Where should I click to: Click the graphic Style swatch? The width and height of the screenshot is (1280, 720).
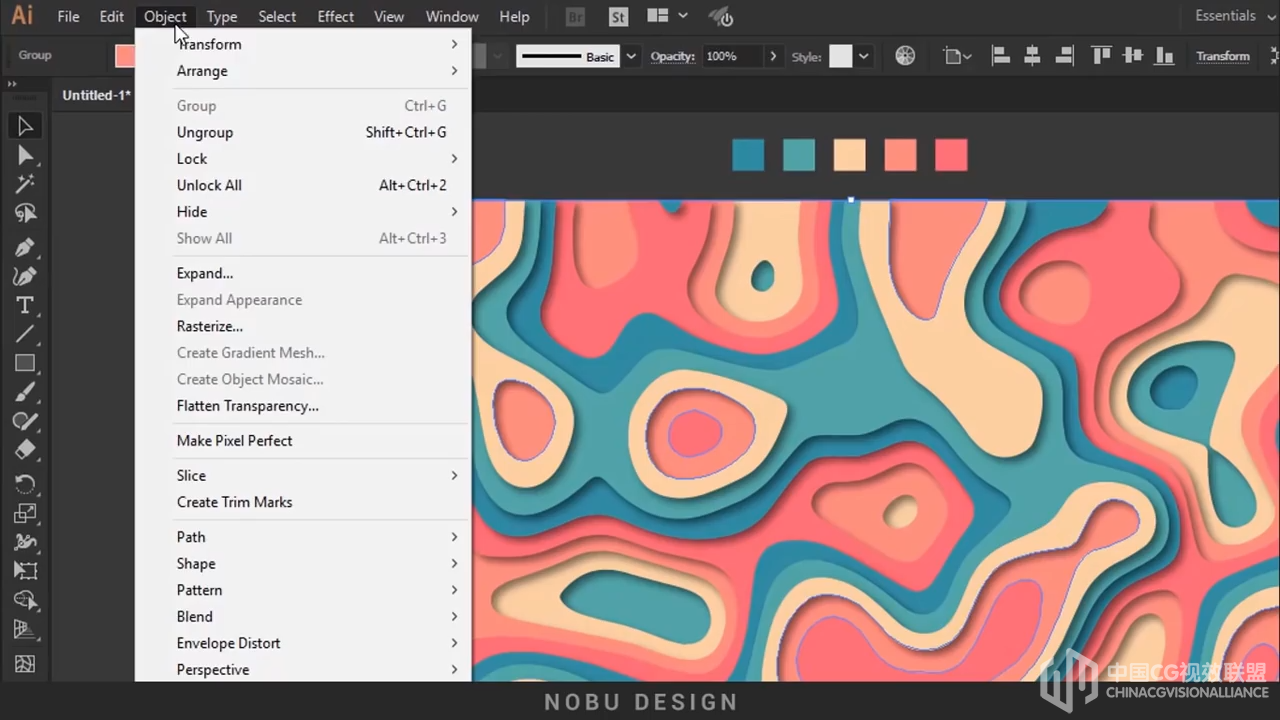coord(841,57)
